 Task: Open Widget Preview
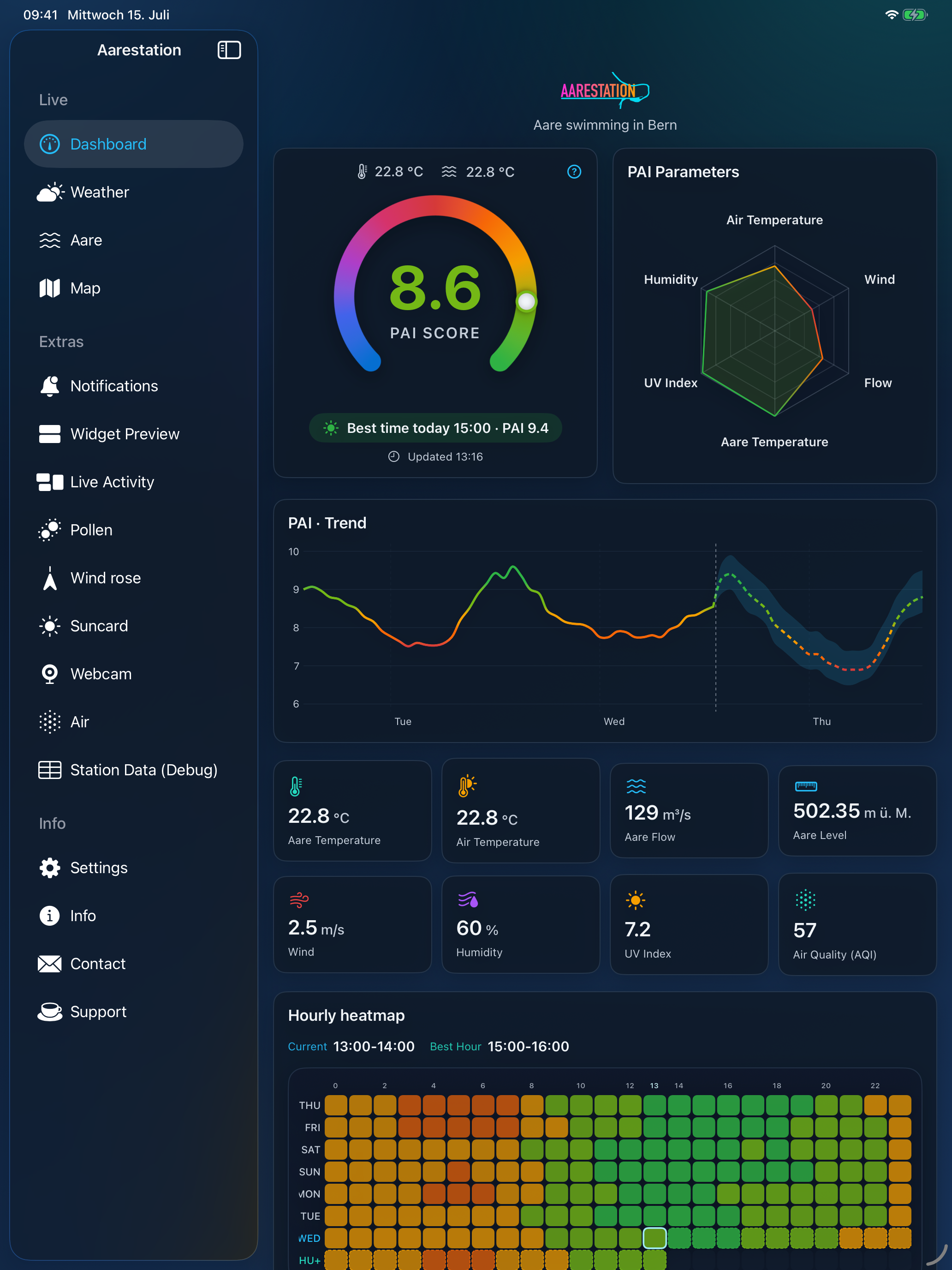[134, 434]
